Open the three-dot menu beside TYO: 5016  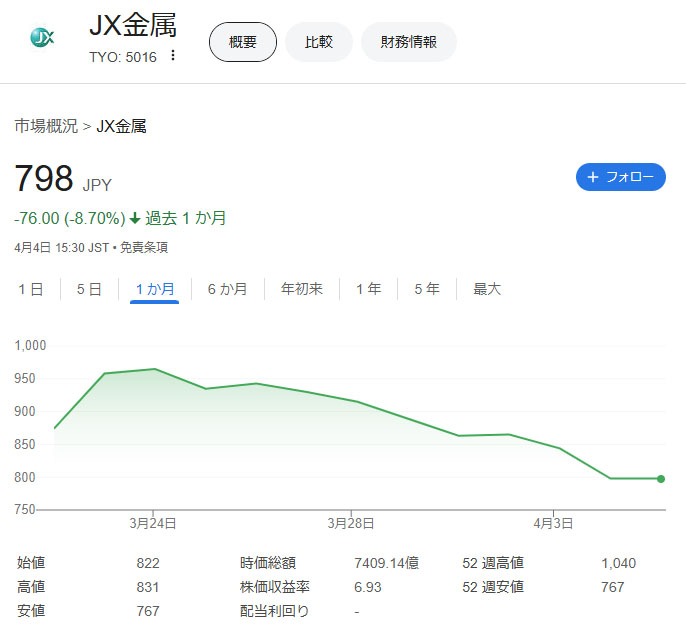point(173,56)
